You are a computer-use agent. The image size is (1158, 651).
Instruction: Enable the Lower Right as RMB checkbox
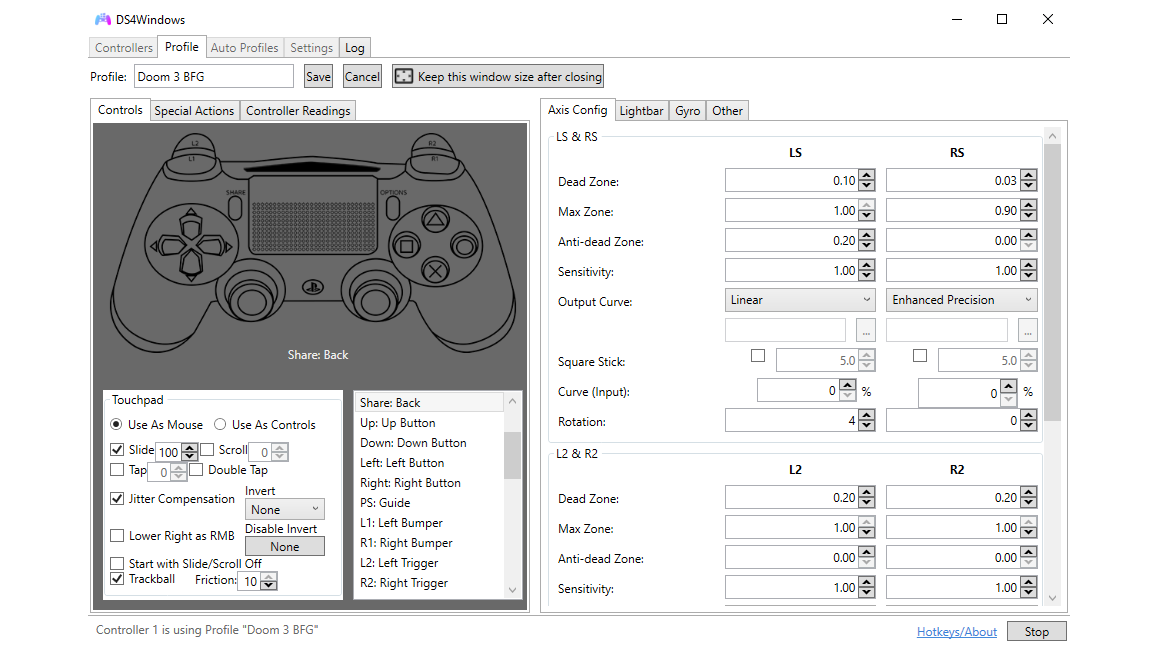point(118,536)
